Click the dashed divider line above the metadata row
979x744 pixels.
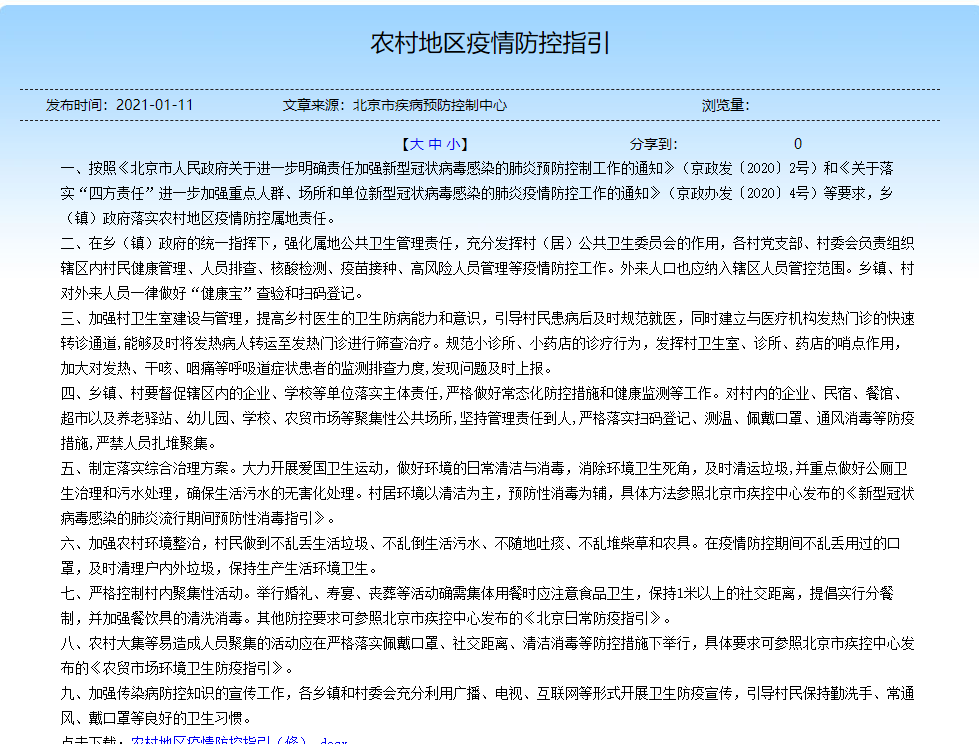coord(490,88)
